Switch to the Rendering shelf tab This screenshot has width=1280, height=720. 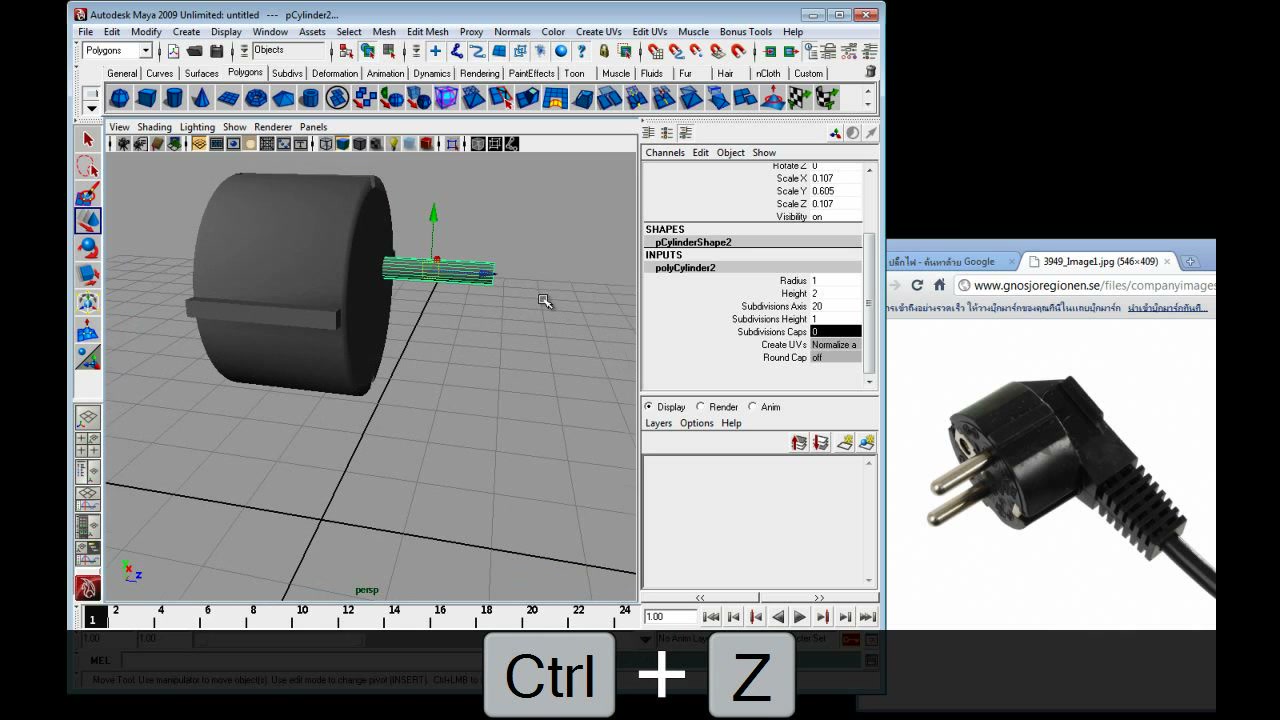point(480,73)
